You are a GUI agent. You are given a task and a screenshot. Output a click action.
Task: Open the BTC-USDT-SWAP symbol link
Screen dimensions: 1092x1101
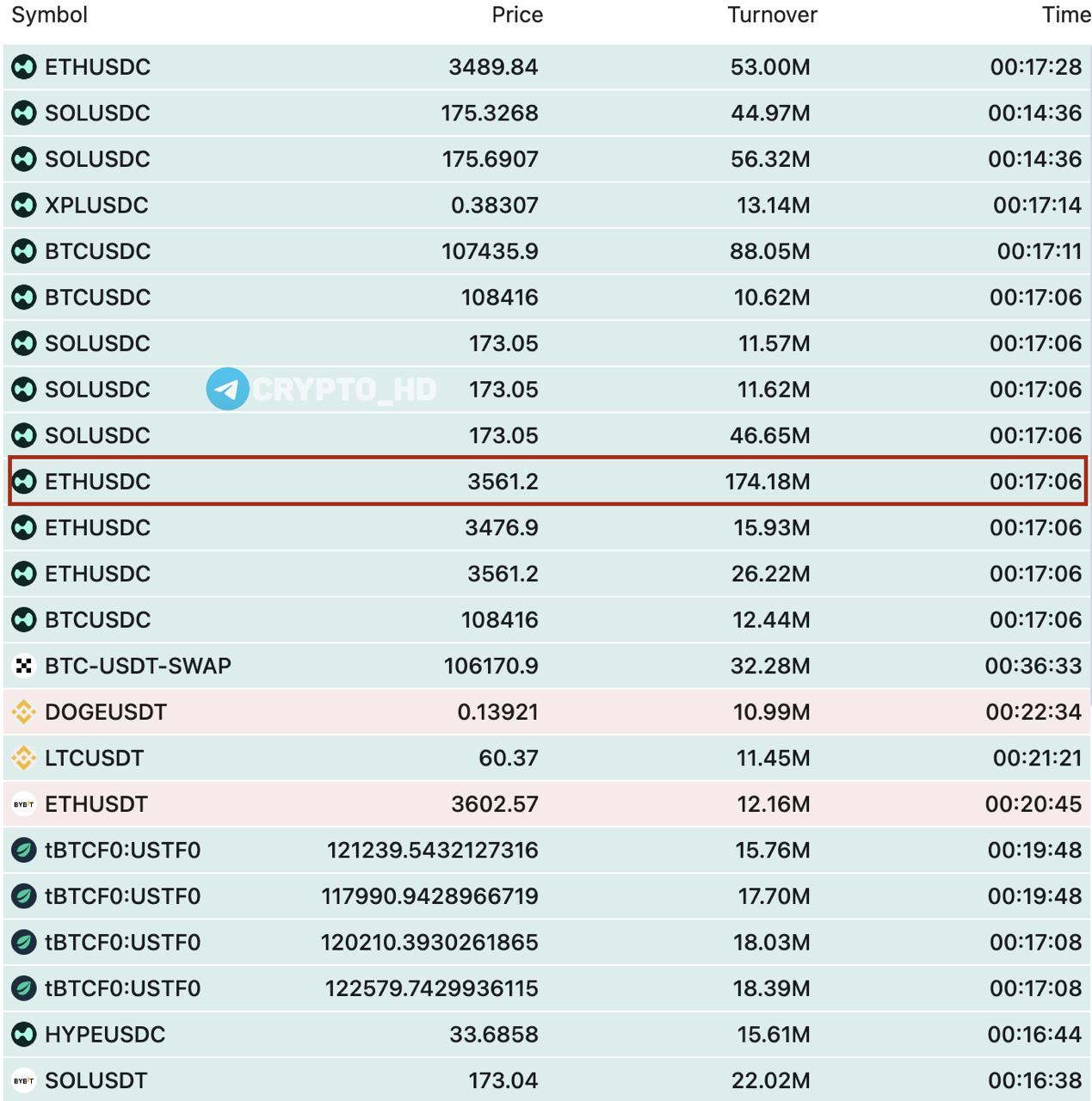(x=138, y=666)
